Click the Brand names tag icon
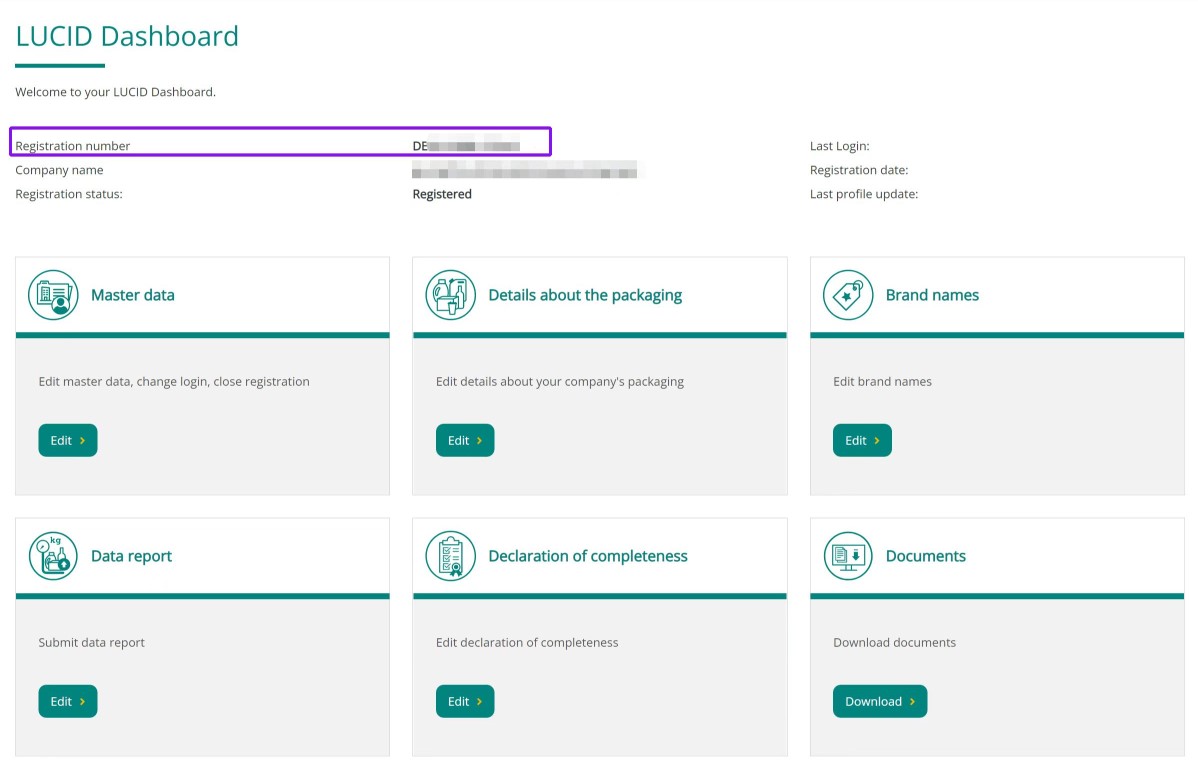 click(848, 295)
